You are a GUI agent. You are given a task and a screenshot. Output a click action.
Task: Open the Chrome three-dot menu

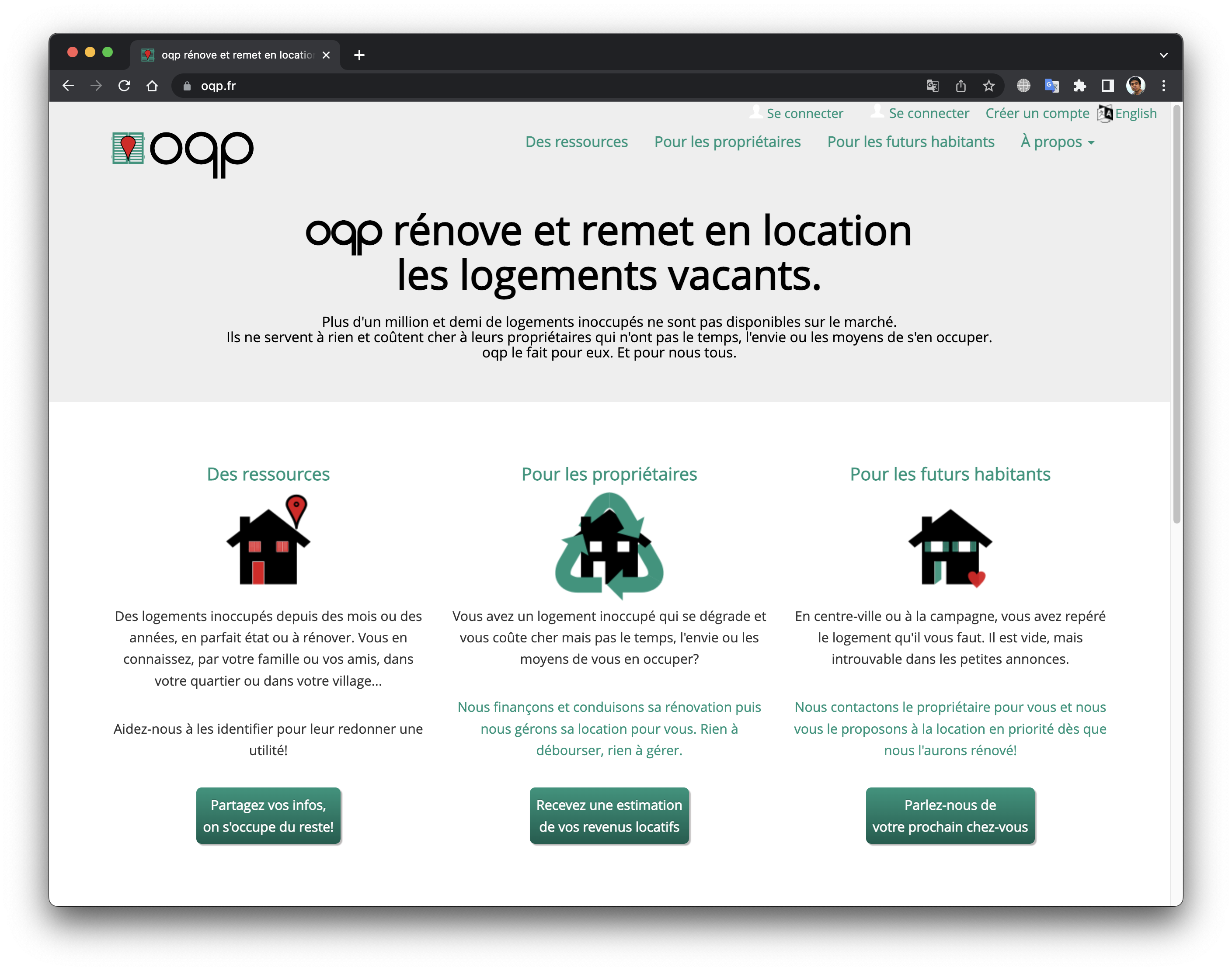tap(1164, 86)
